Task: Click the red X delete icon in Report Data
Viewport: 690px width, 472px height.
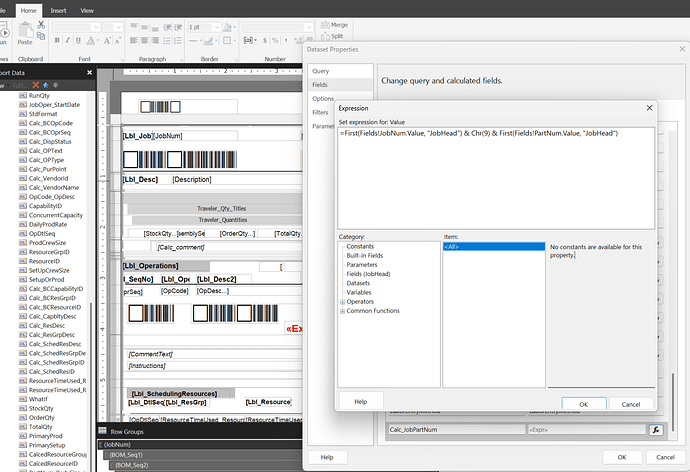Action: (x=36, y=85)
